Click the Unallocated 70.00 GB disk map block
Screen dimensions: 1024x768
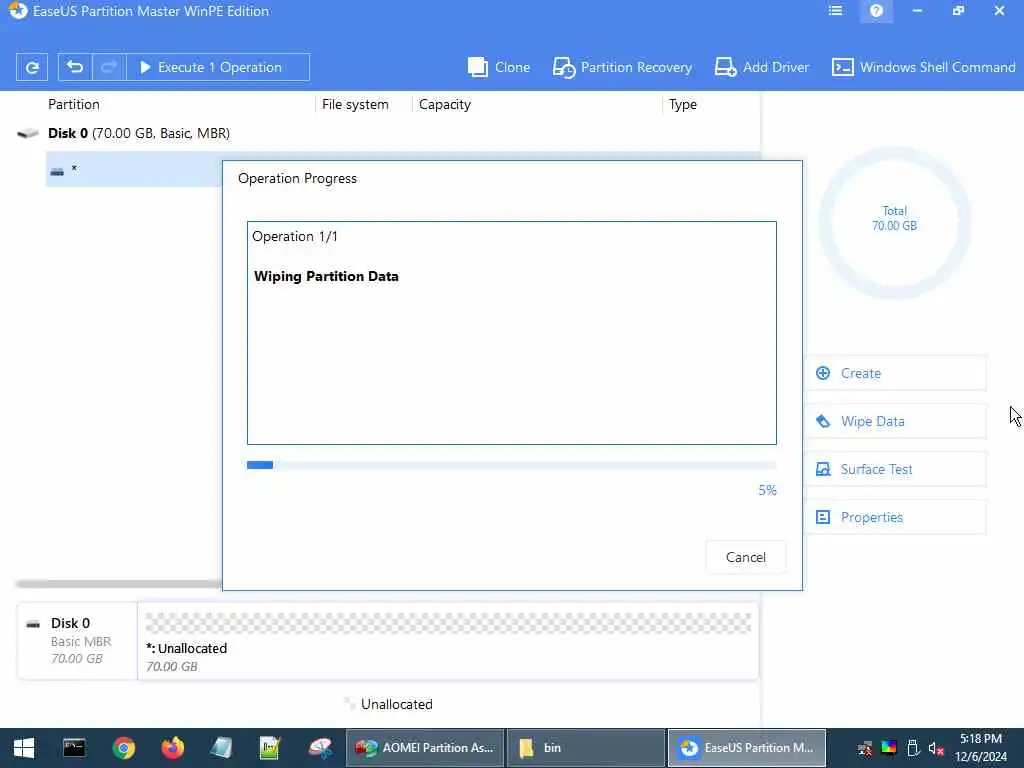click(x=448, y=641)
